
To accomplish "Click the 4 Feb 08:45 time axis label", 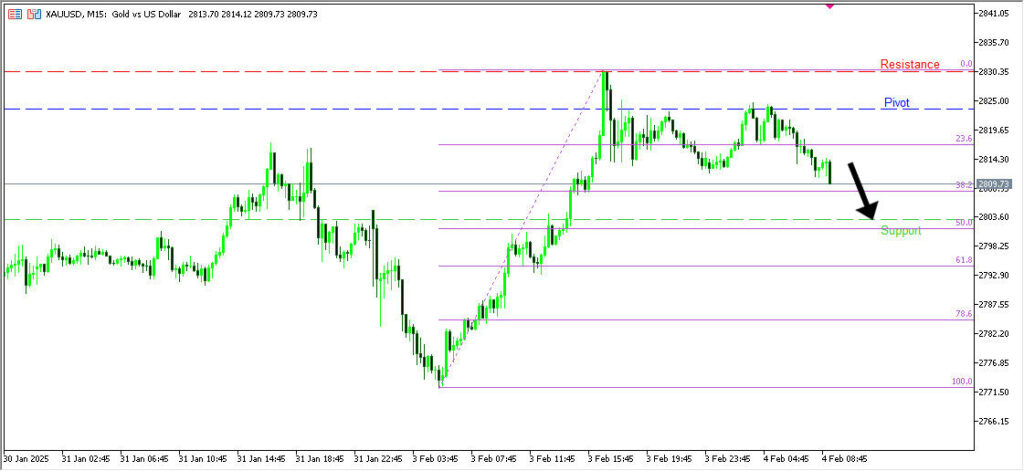I will pos(844,459).
